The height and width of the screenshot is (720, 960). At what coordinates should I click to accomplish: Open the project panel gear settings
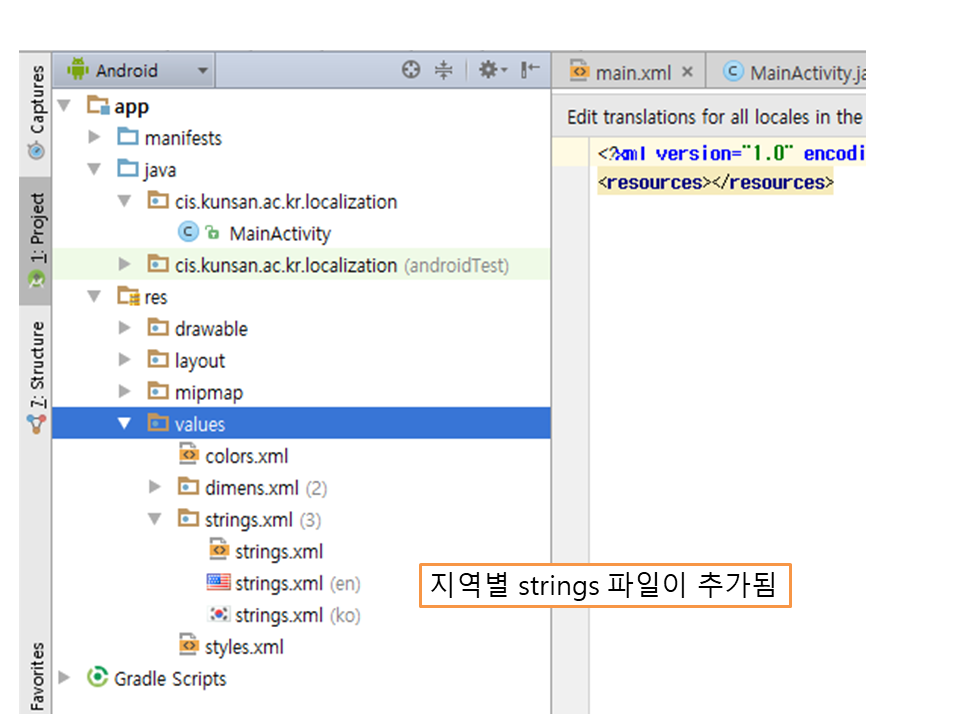(x=491, y=70)
